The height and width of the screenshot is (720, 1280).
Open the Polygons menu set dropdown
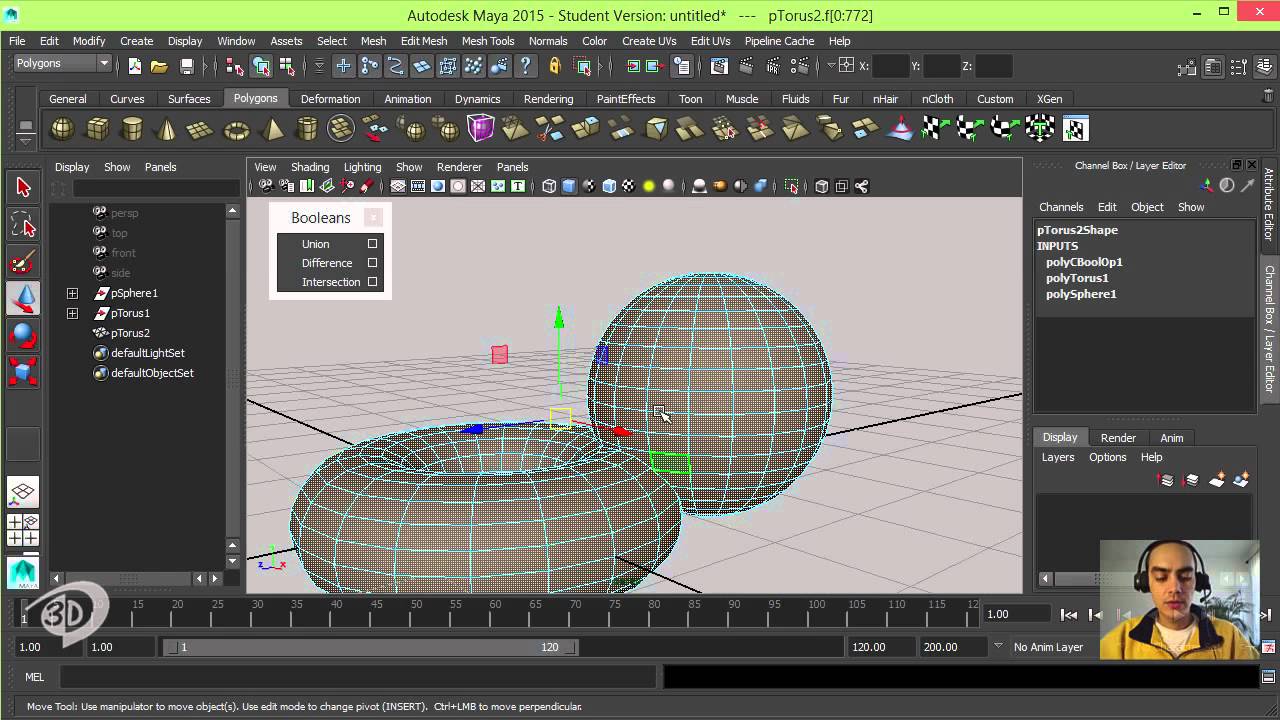click(62, 63)
